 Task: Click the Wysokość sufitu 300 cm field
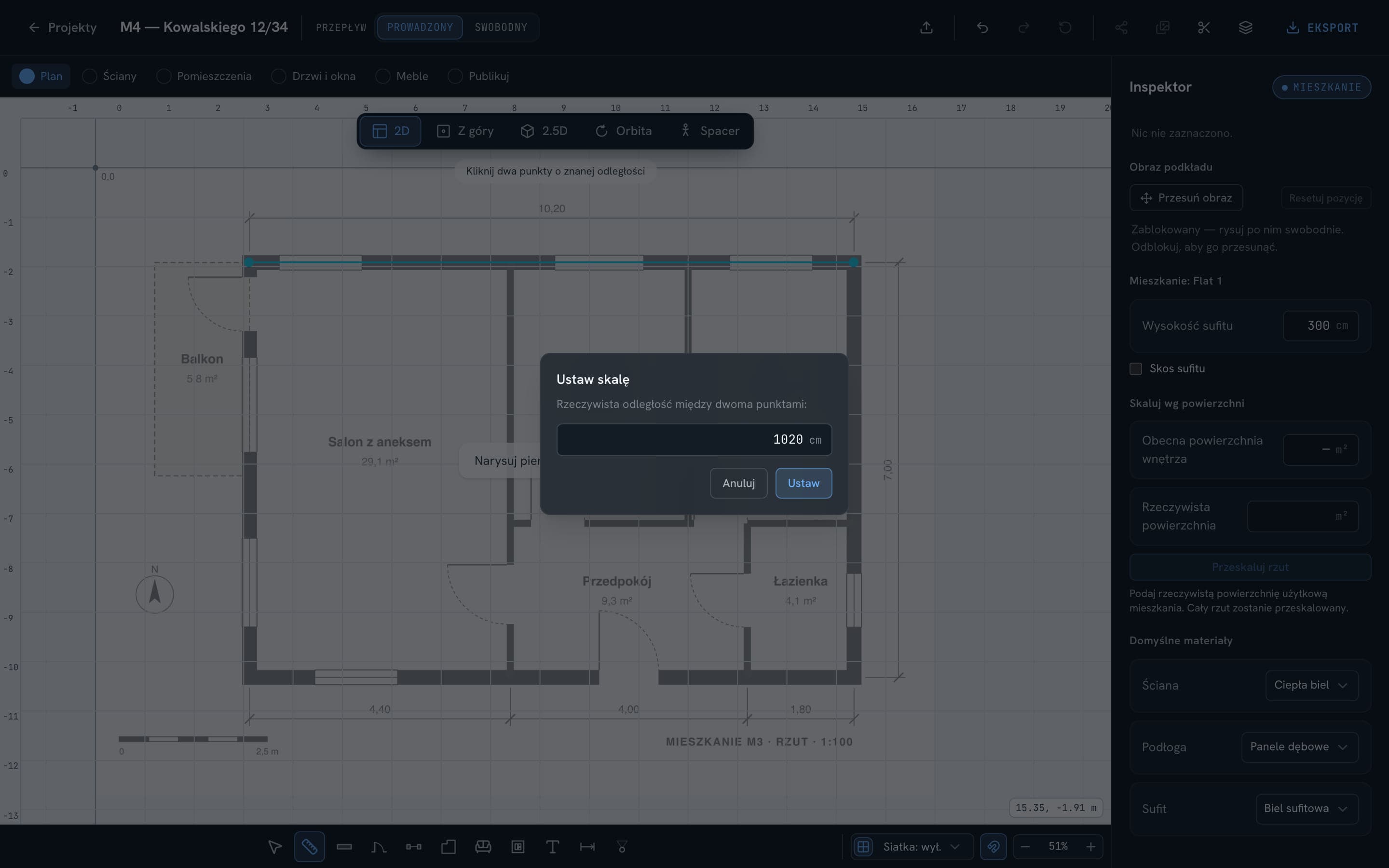click(x=1321, y=326)
